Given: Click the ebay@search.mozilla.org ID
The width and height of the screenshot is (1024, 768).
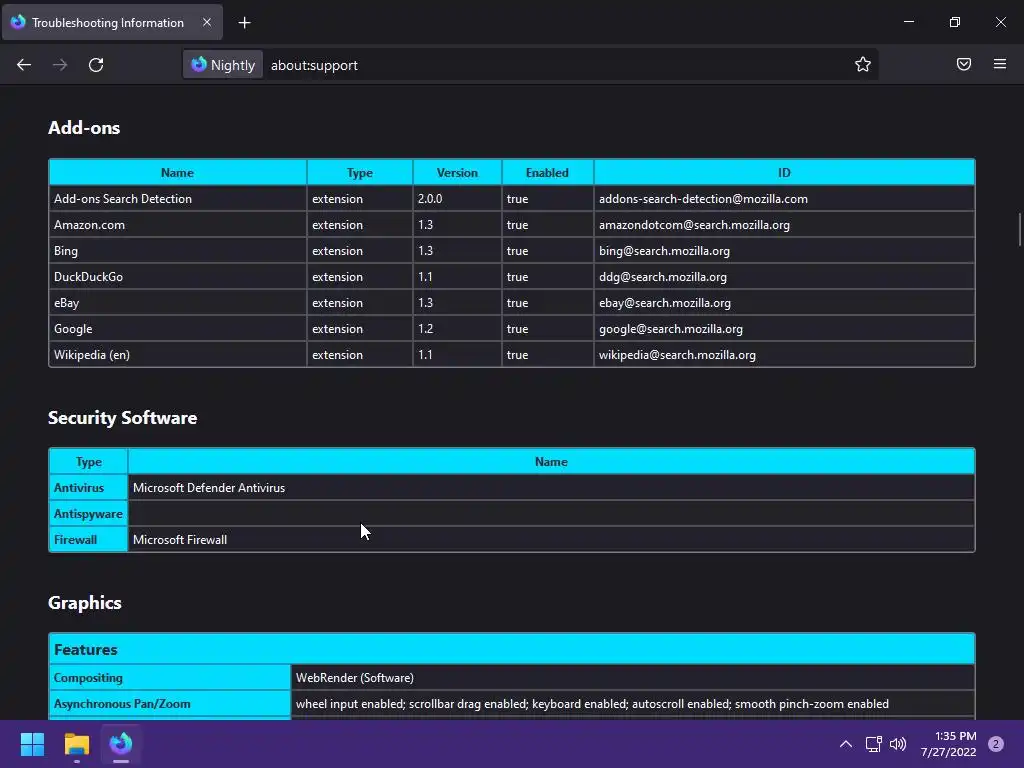Looking at the screenshot, I should (665, 303).
